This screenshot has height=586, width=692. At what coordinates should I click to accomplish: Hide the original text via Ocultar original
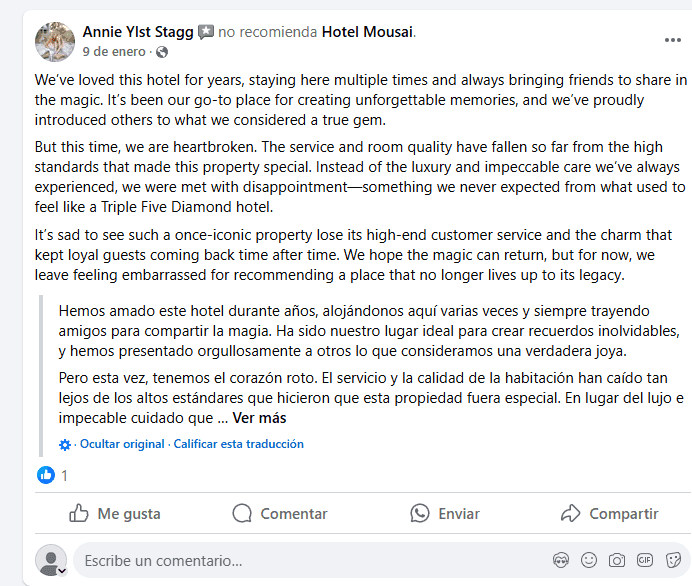point(122,444)
